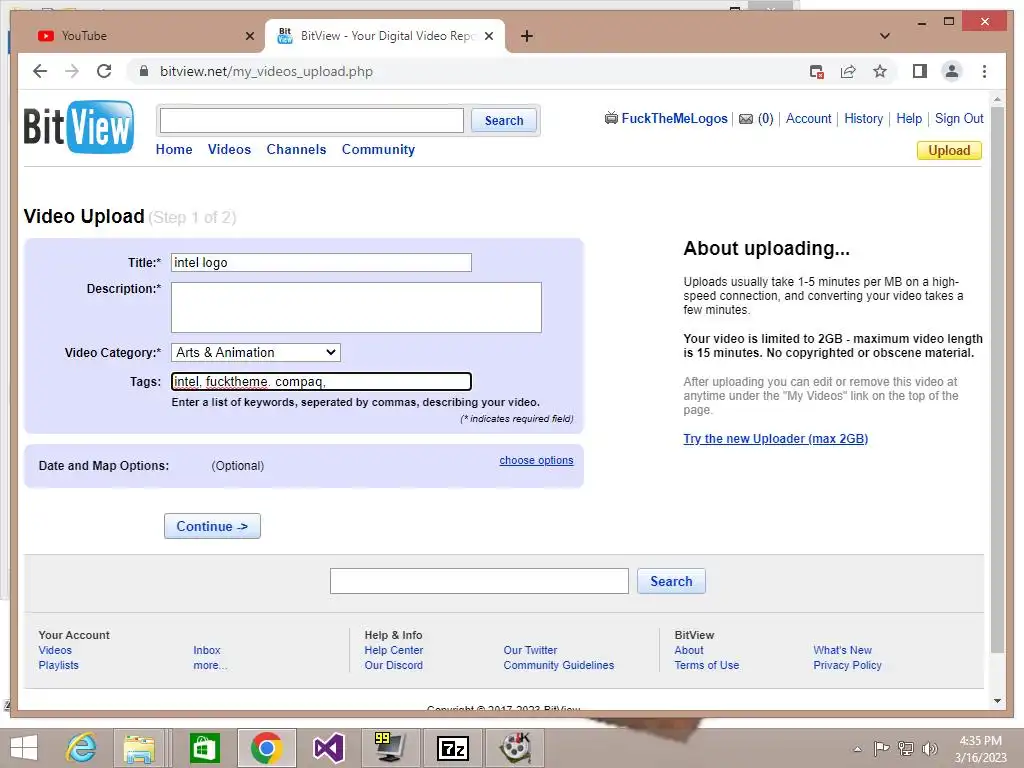Click the monitor 99 taskbar icon
Viewport: 1024px width, 768px height.
click(390, 748)
